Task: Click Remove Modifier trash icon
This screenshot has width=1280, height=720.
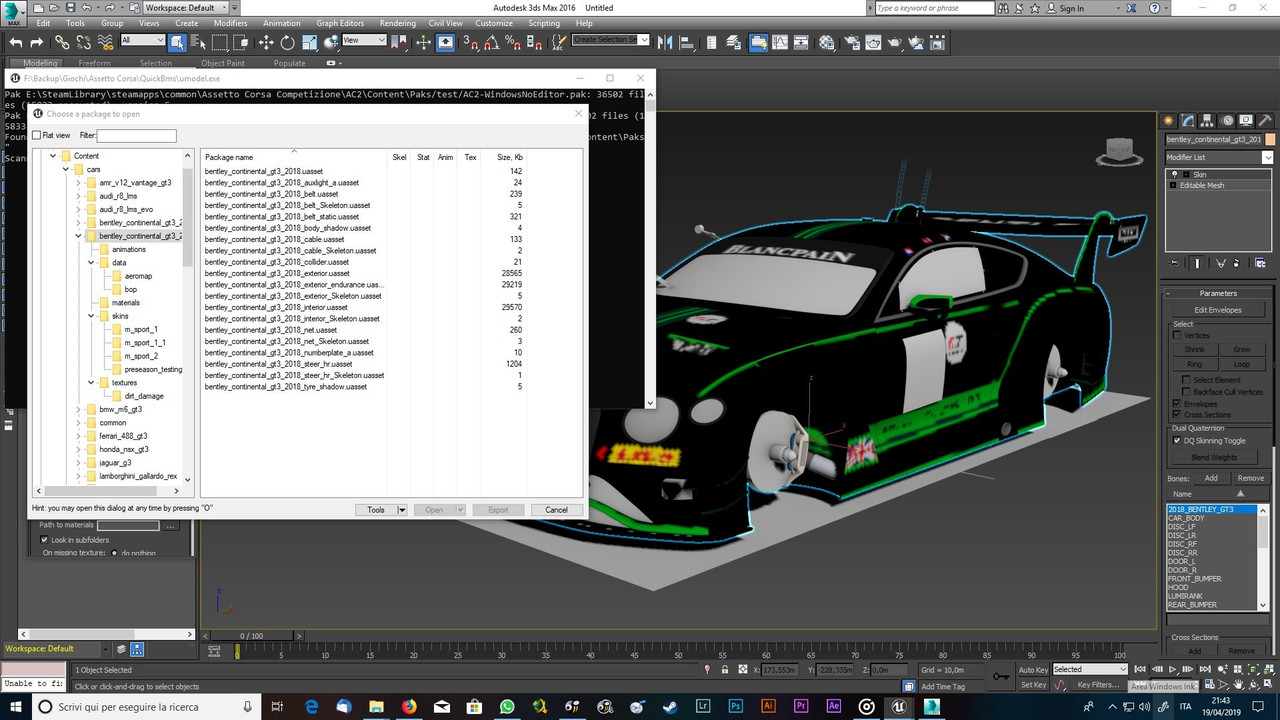Action: pyautogui.click(x=1236, y=263)
